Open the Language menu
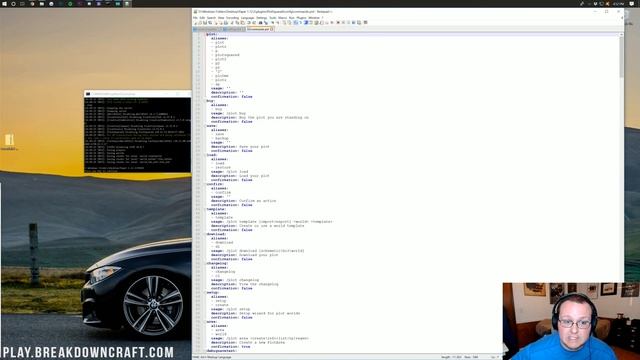This screenshot has width=640, height=360. tap(248, 18)
